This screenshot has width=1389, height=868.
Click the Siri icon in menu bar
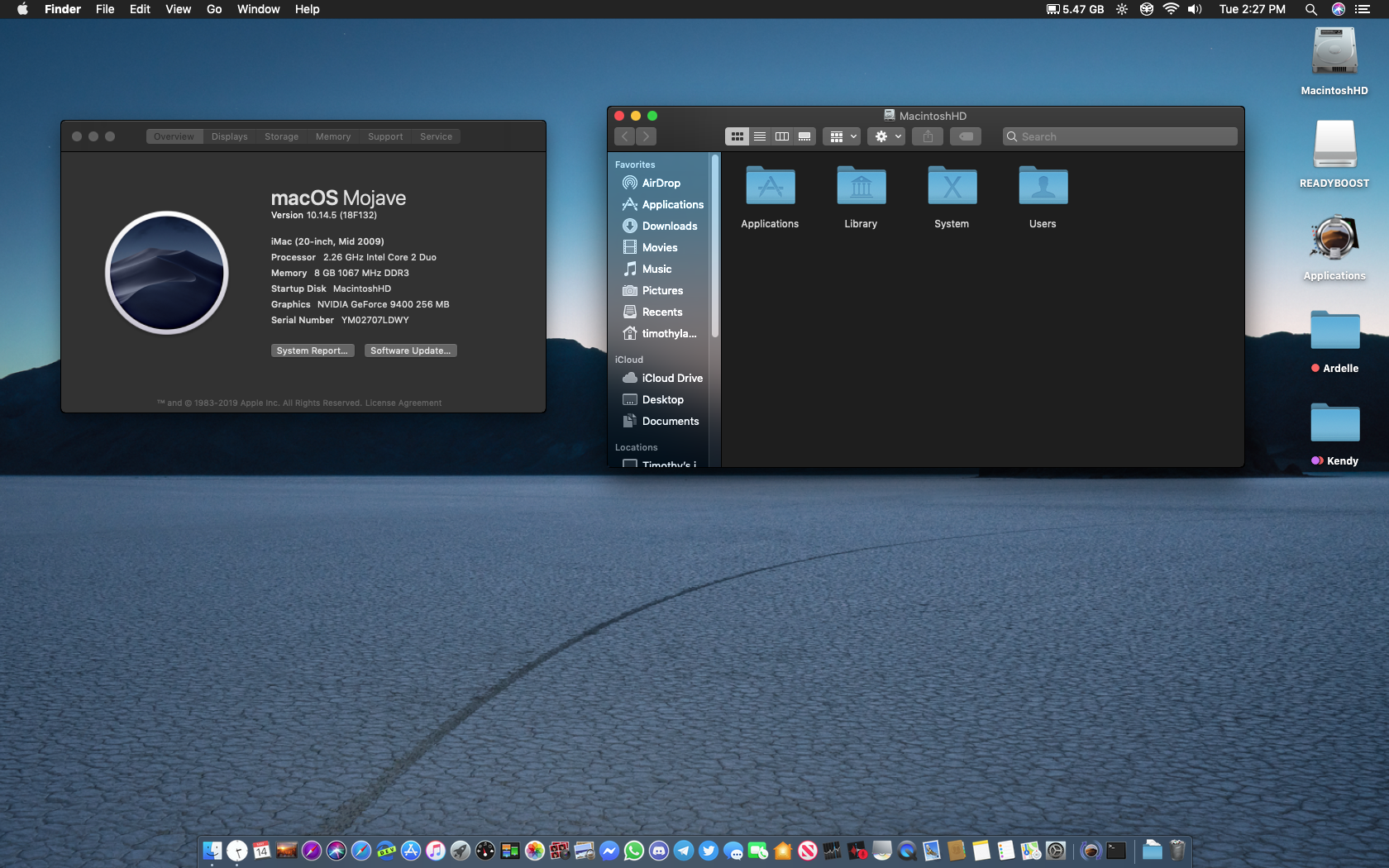[1339, 9]
